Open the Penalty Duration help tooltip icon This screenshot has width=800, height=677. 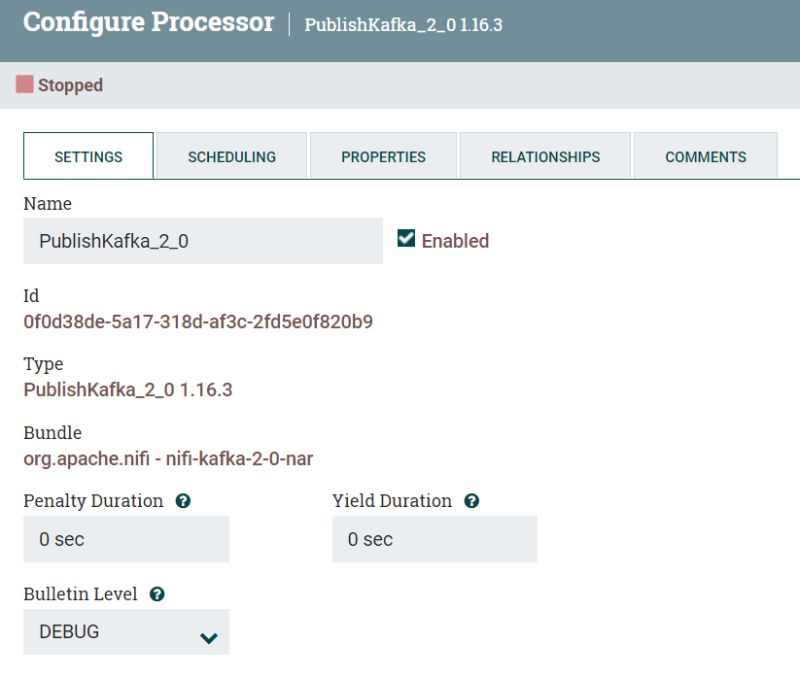(183, 501)
